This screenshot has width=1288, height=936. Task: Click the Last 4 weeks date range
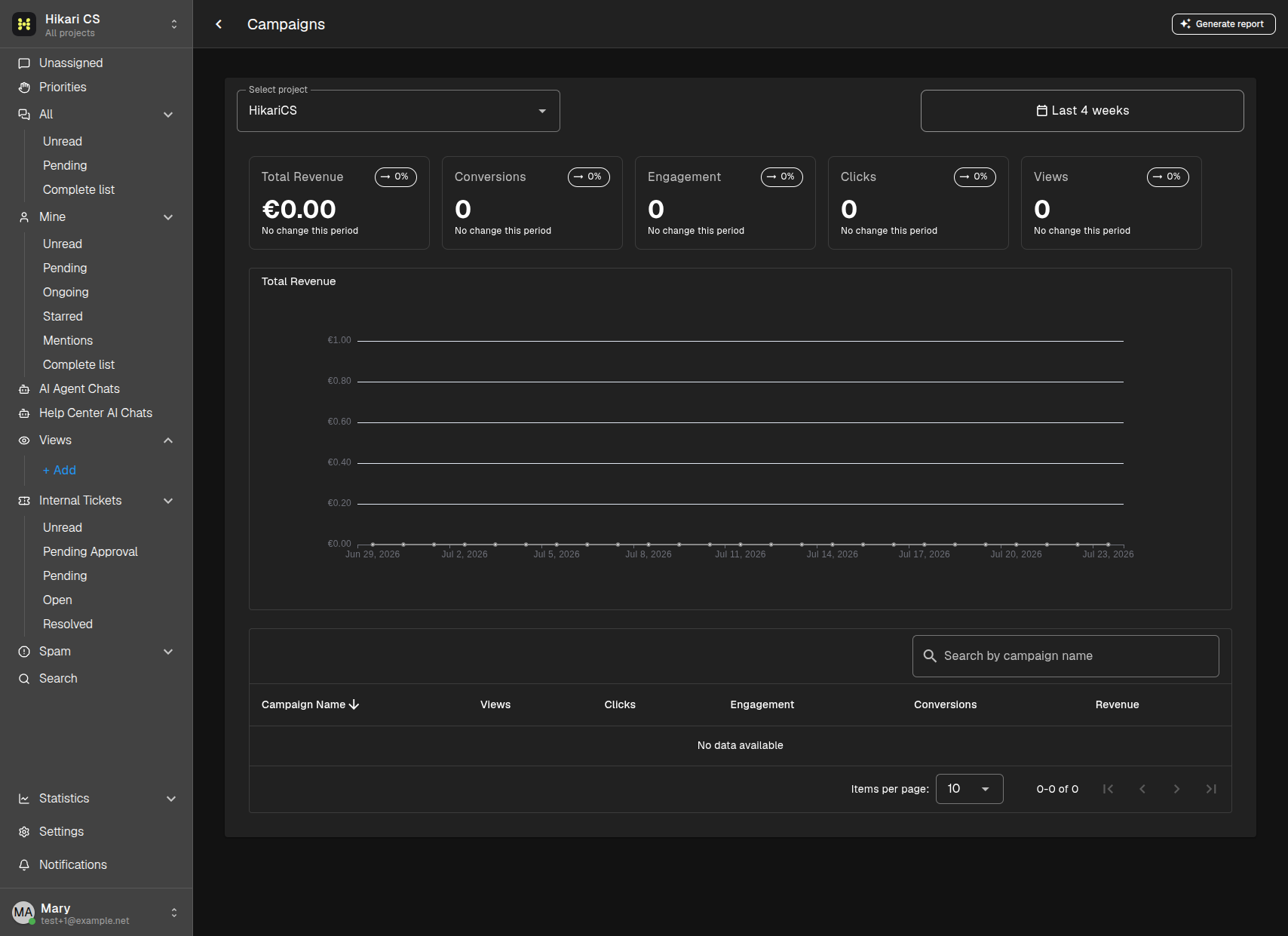click(1082, 111)
